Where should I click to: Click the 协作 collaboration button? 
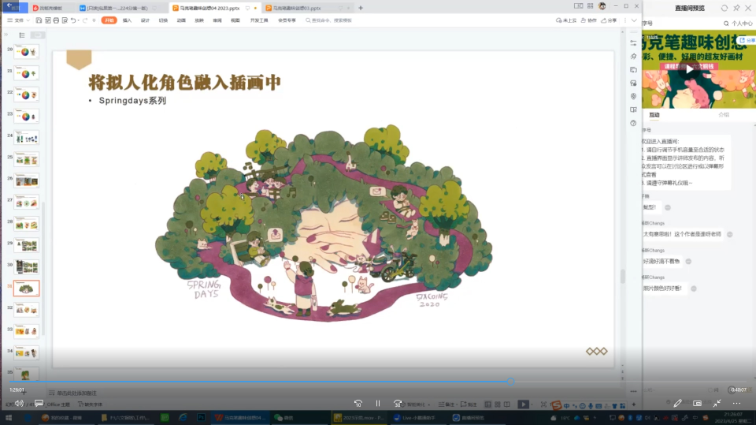589,20
